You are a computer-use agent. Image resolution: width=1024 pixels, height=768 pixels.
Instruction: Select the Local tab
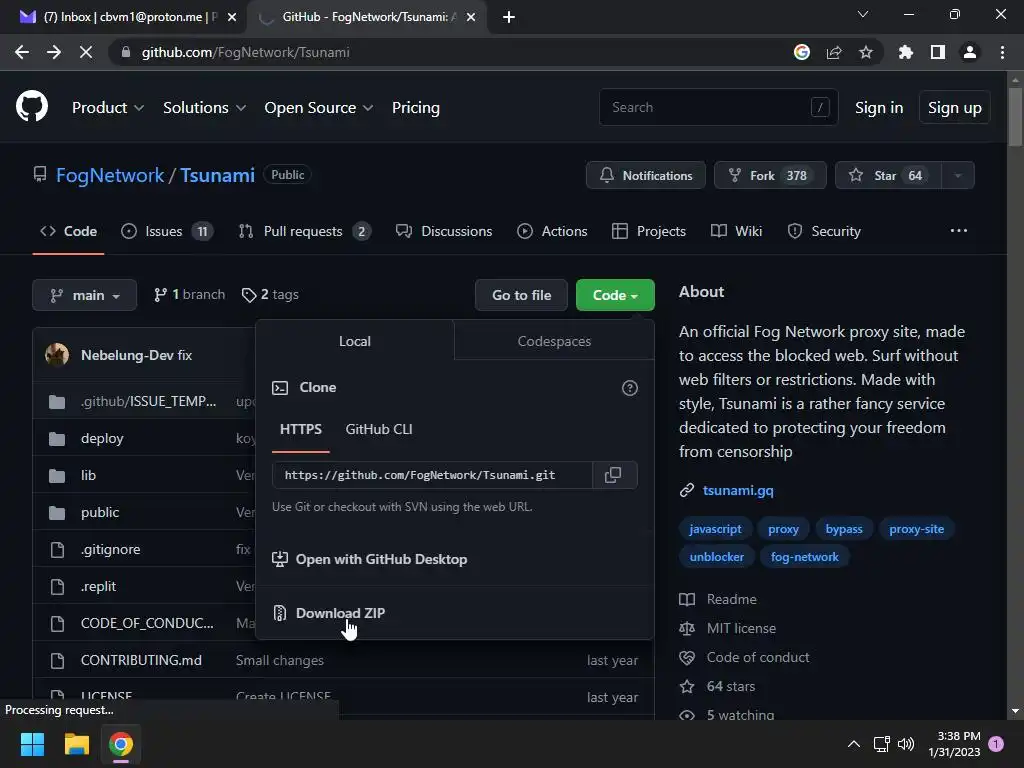(355, 341)
